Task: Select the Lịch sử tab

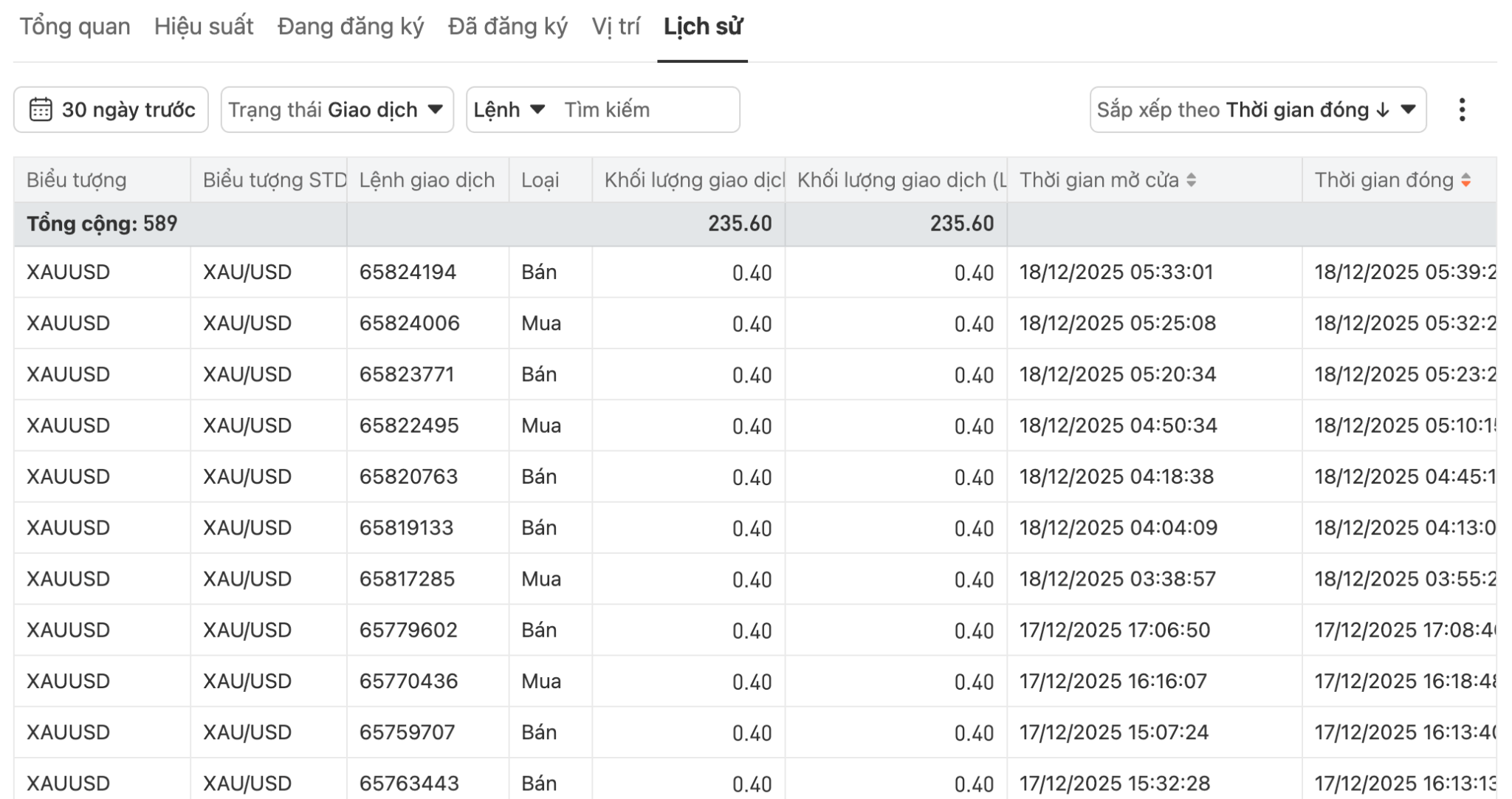Action: [703, 27]
